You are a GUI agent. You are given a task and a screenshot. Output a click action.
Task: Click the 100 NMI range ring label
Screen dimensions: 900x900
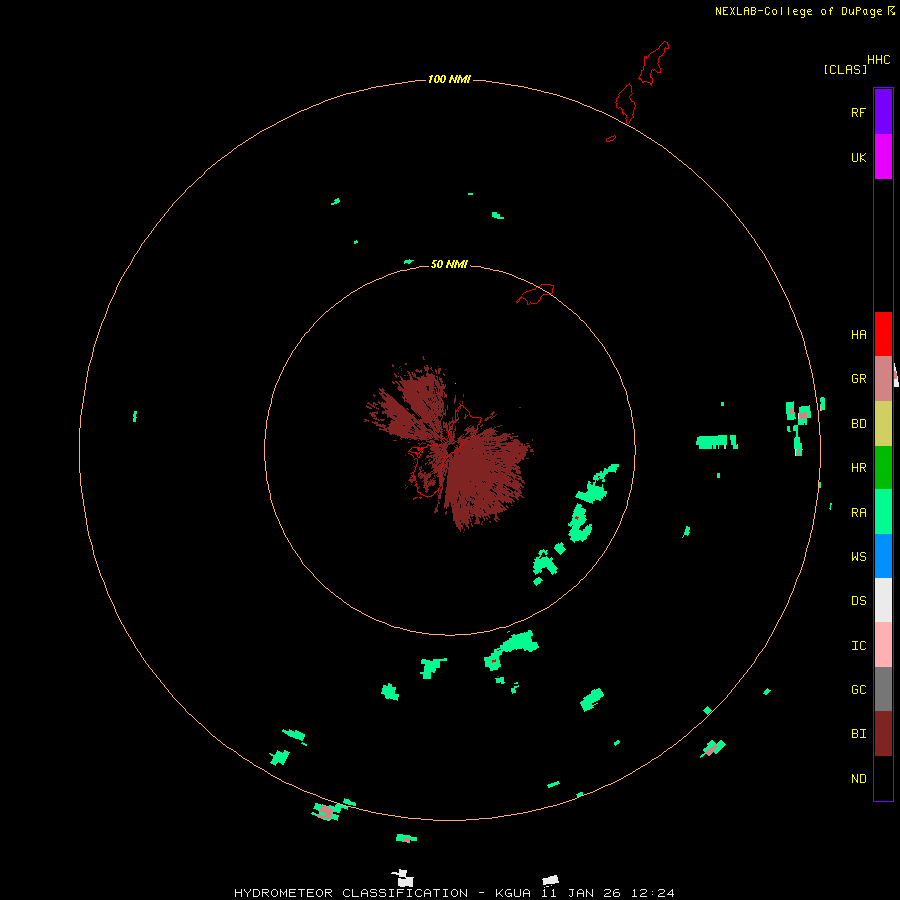(449, 79)
